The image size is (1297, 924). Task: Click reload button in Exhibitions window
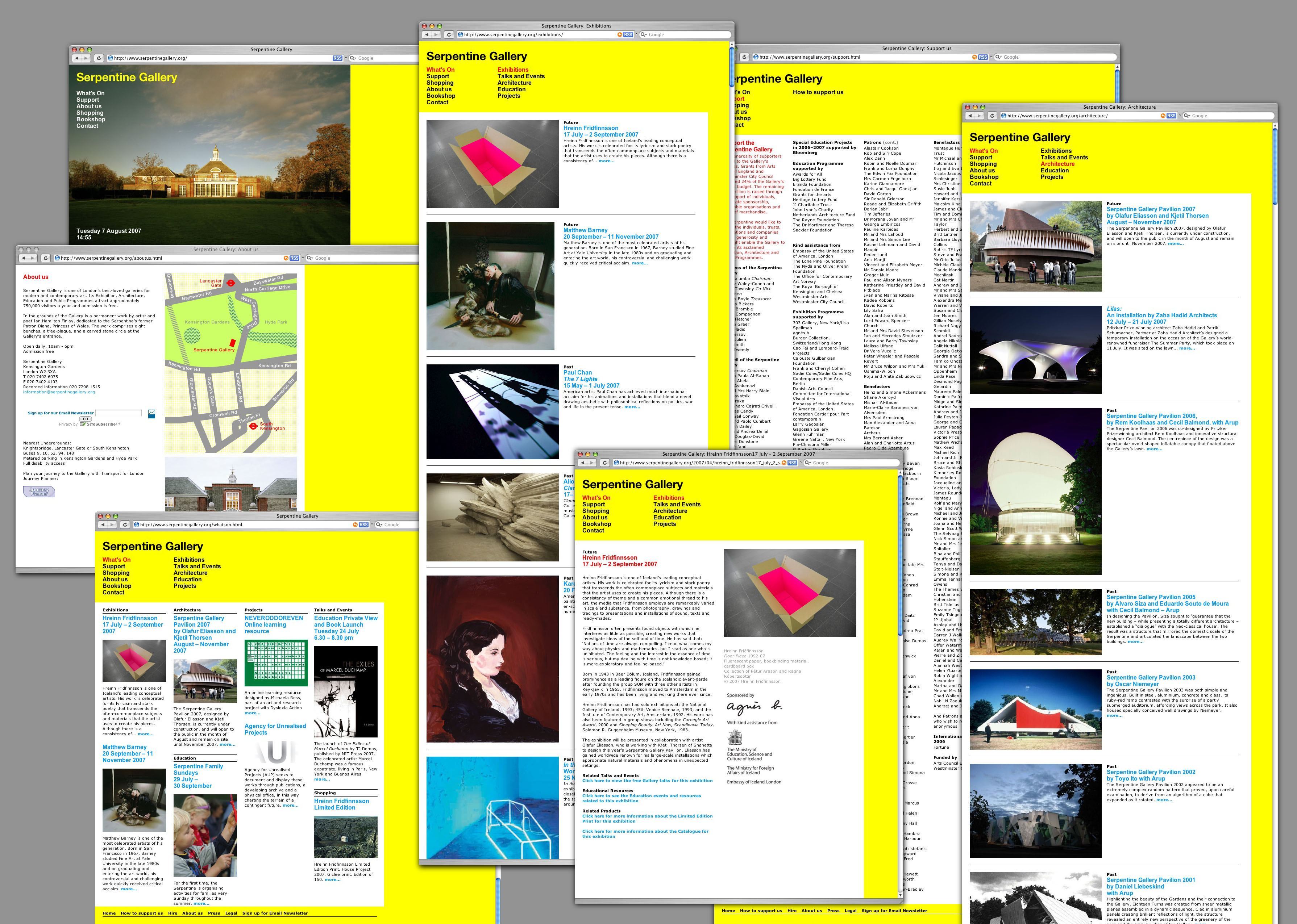point(448,35)
